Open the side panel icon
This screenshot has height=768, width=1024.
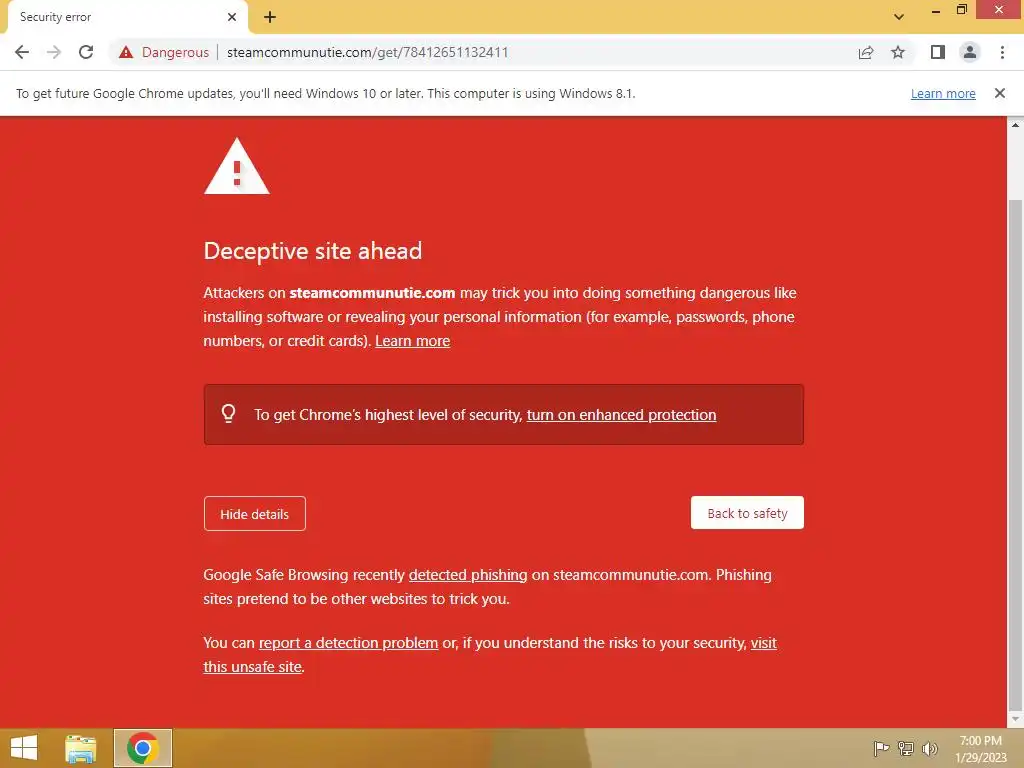938,52
